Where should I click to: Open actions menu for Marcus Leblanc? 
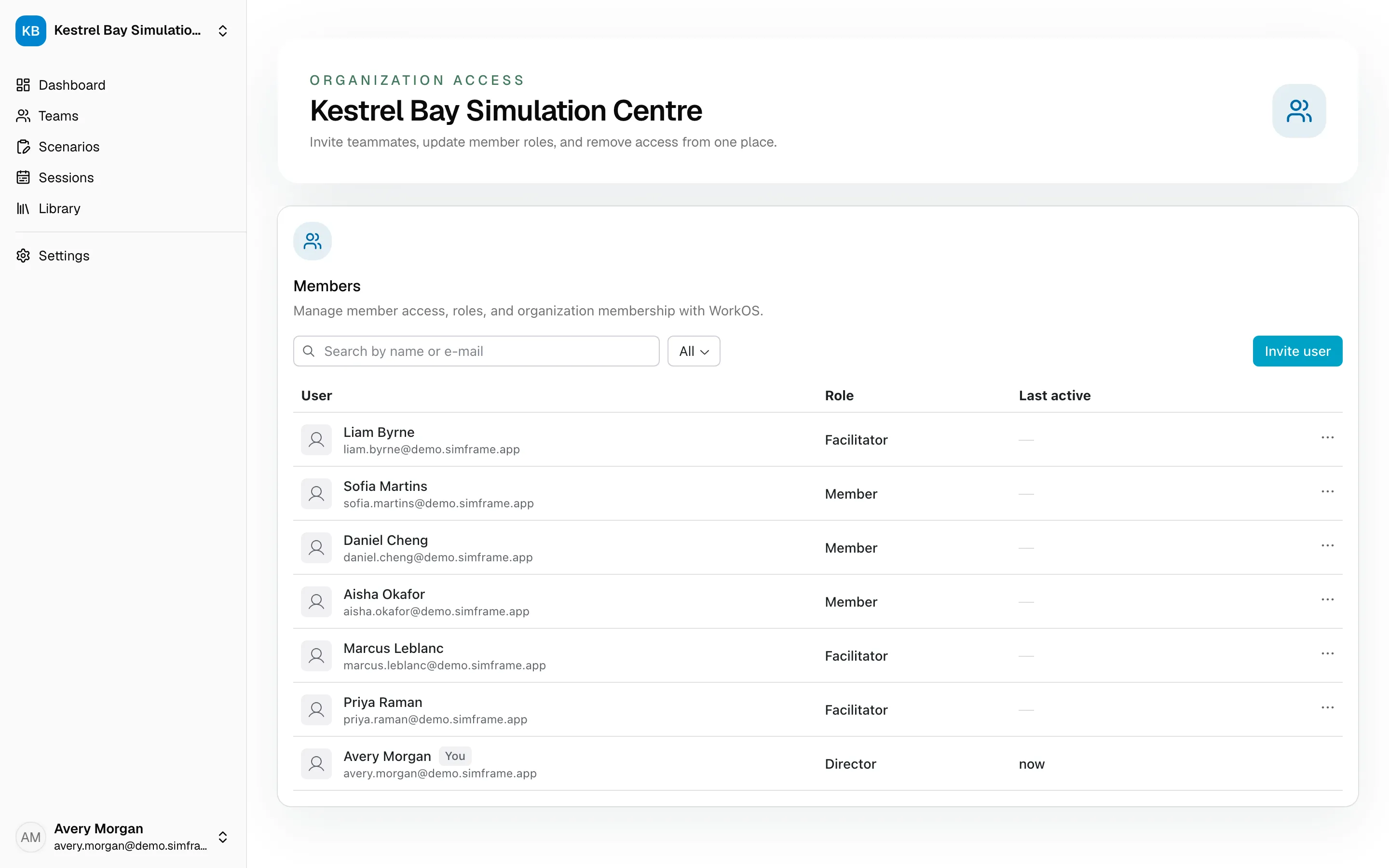point(1328,653)
